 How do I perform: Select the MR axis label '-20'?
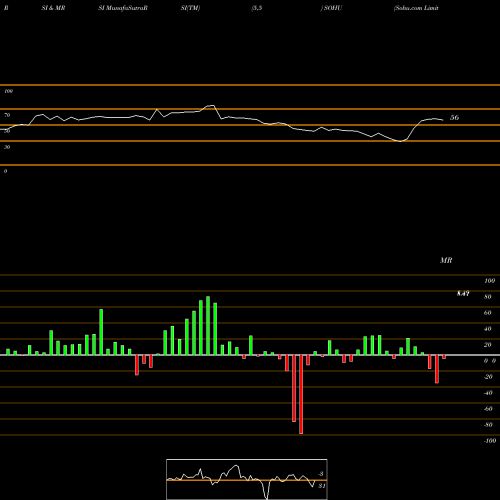[x=488, y=377]
